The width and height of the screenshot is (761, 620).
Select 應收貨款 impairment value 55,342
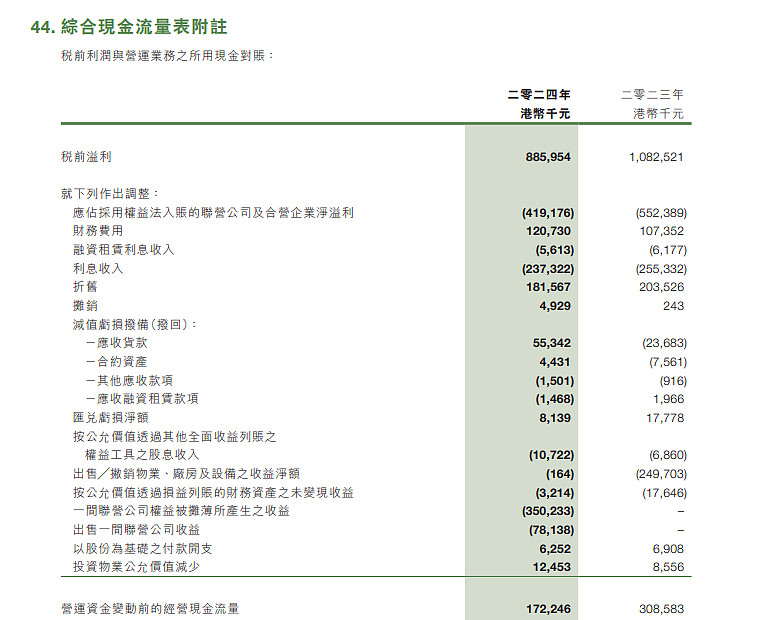click(x=552, y=343)
